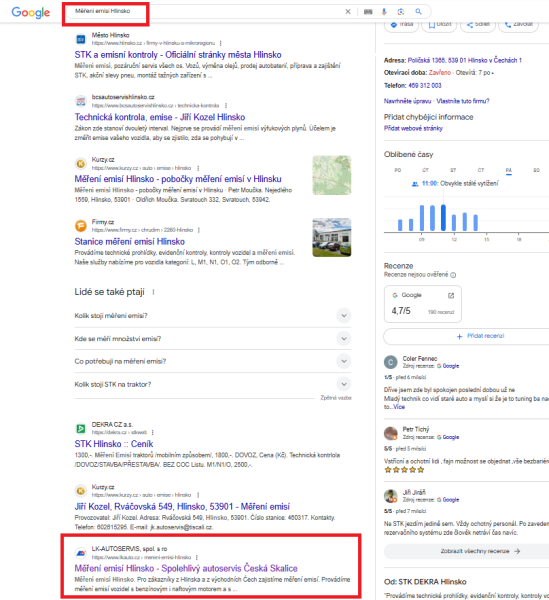Expand question Kolik stojí měření emisí?
This screenshot has height=600, width=549.
pyautogui.click(x=213, y=316)
